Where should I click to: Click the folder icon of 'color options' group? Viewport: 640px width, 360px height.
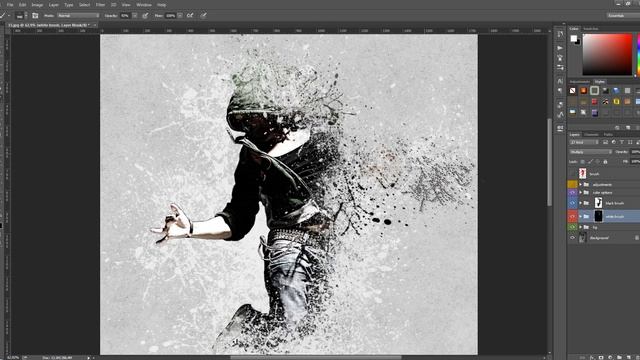(x=586, y=192)
